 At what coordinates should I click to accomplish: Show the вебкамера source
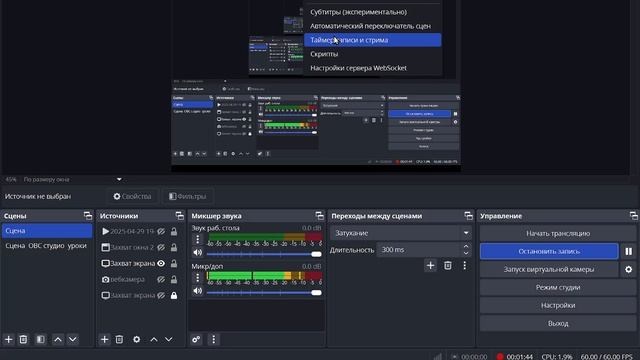(161, 280)
